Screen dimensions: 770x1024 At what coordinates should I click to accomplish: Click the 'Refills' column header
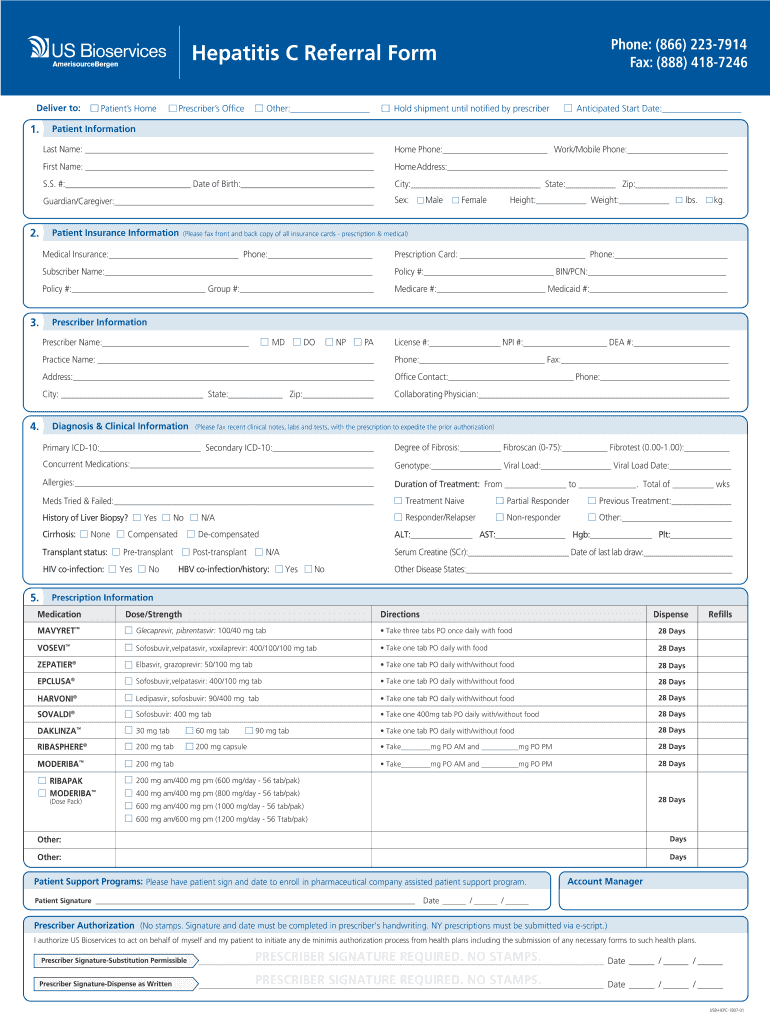coord(720,615)
